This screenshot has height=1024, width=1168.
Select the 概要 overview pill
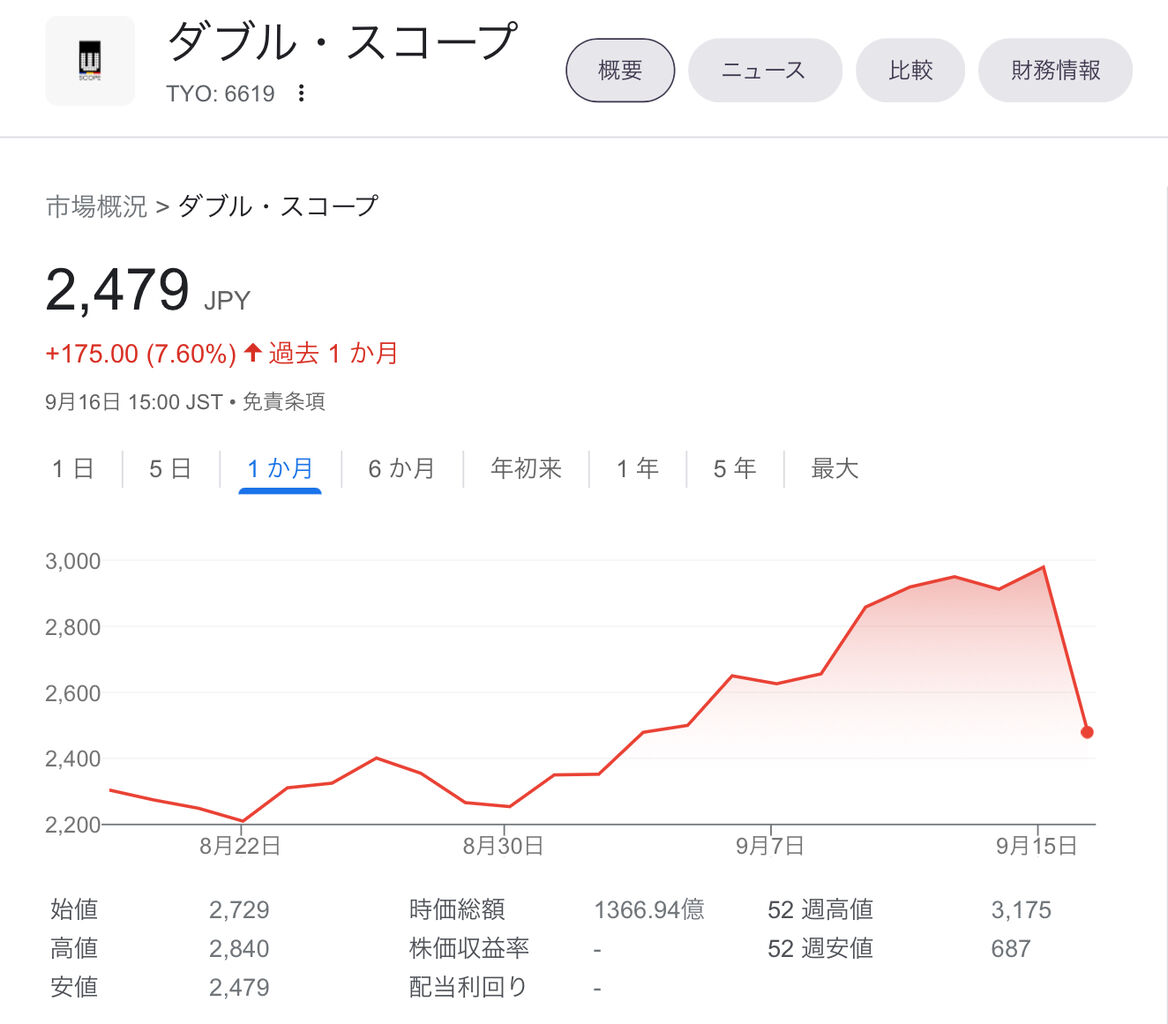[x=620, y=71]
